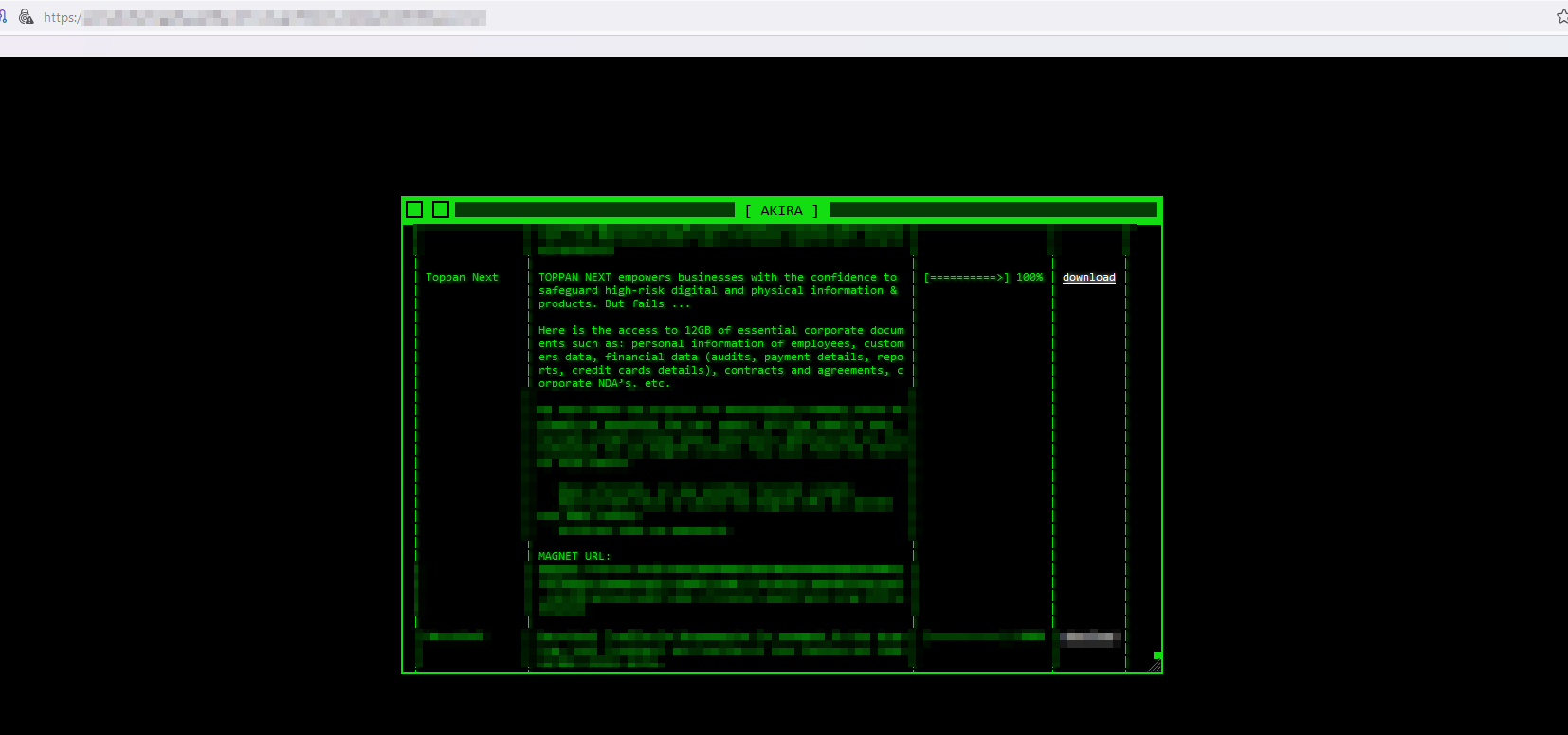This screenshot has width=1568, height=735.
Task: Click the "Here is the access to 12GB" paragraph
Action: [721, 358]
